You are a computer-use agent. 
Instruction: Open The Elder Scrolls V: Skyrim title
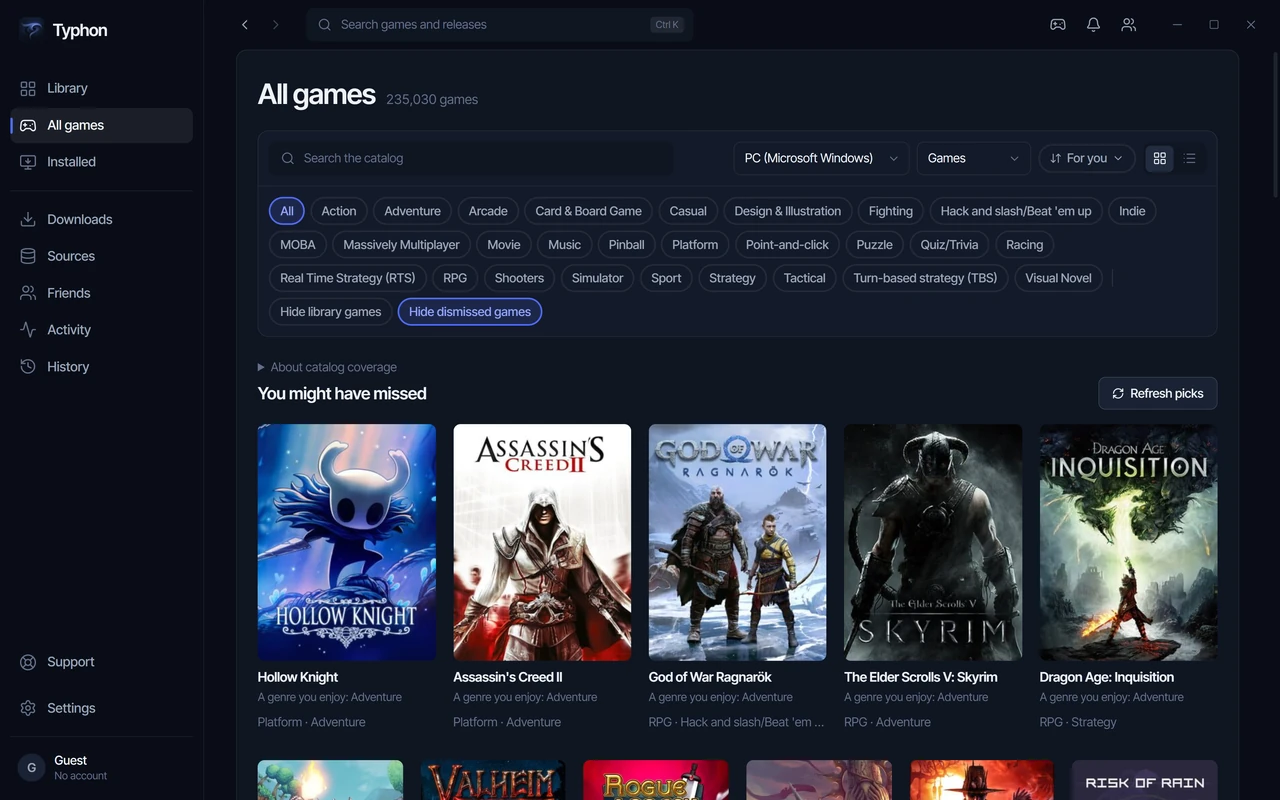921,677
